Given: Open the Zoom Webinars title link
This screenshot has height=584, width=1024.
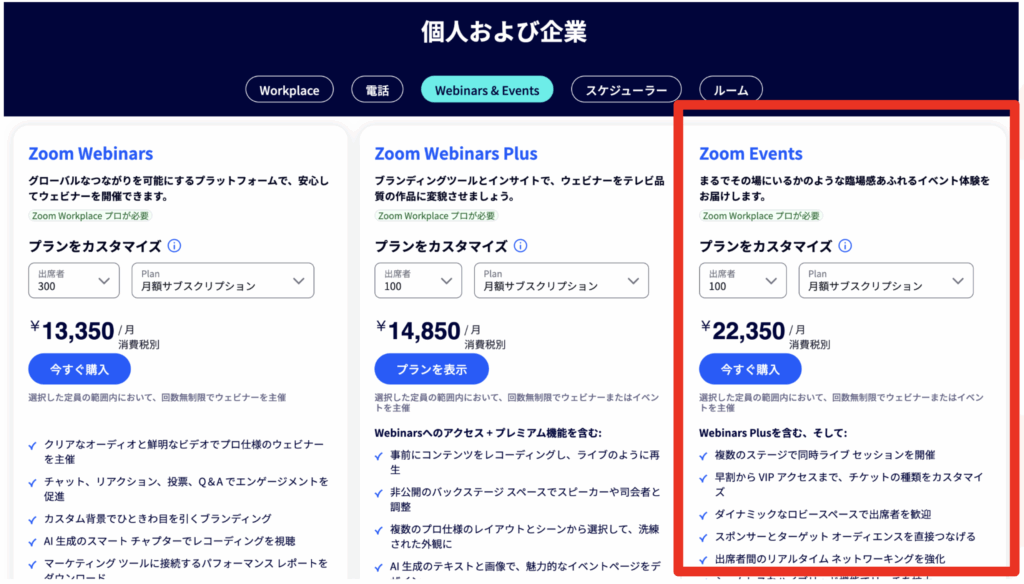Looking at the screenshot, I should [x=91, y=154].
